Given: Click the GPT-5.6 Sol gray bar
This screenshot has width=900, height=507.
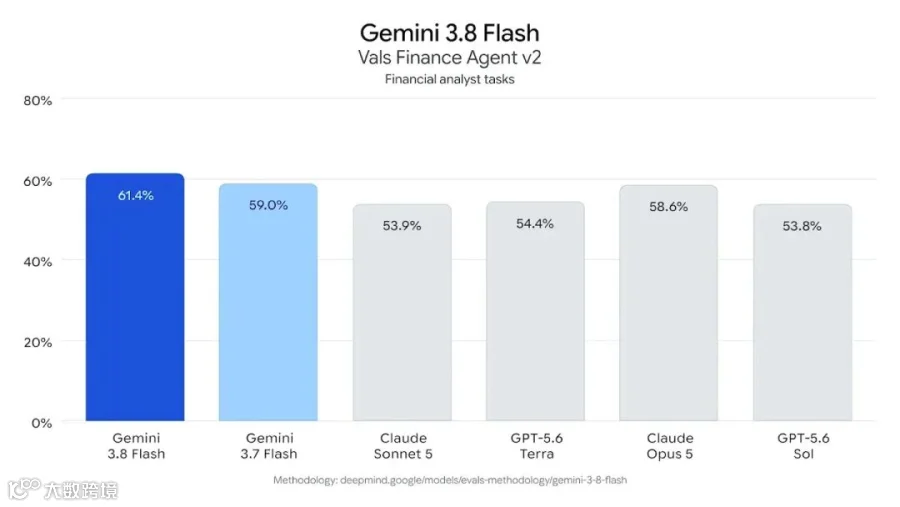Looking at the screenshot, I should (802, 312).
